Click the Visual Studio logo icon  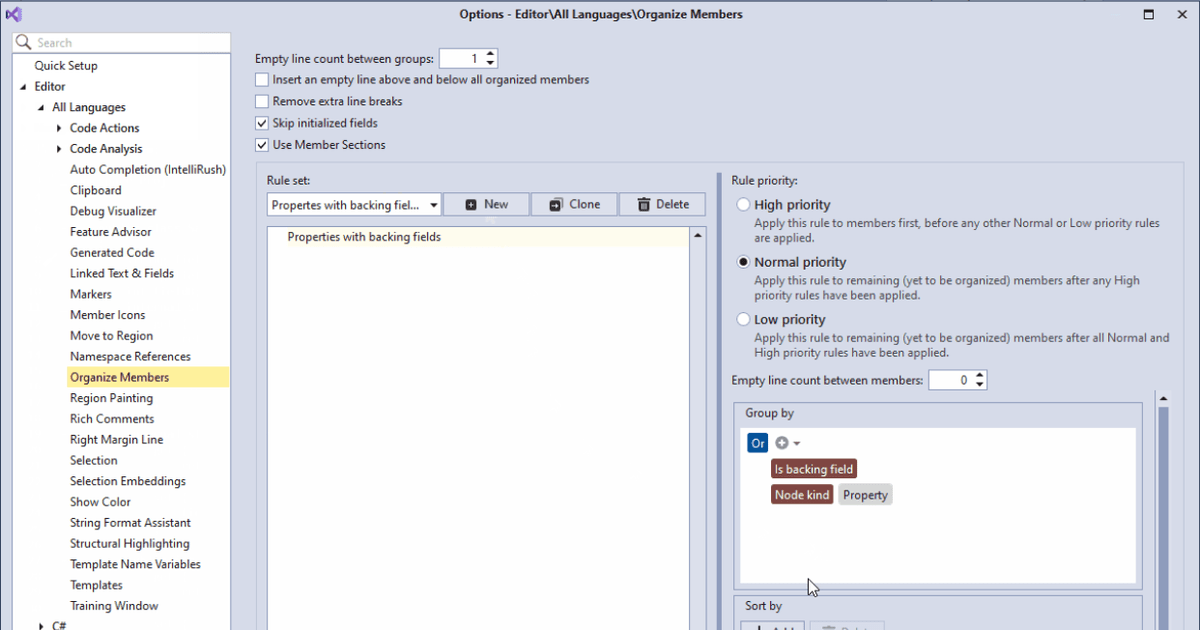(x=13, y=14)
